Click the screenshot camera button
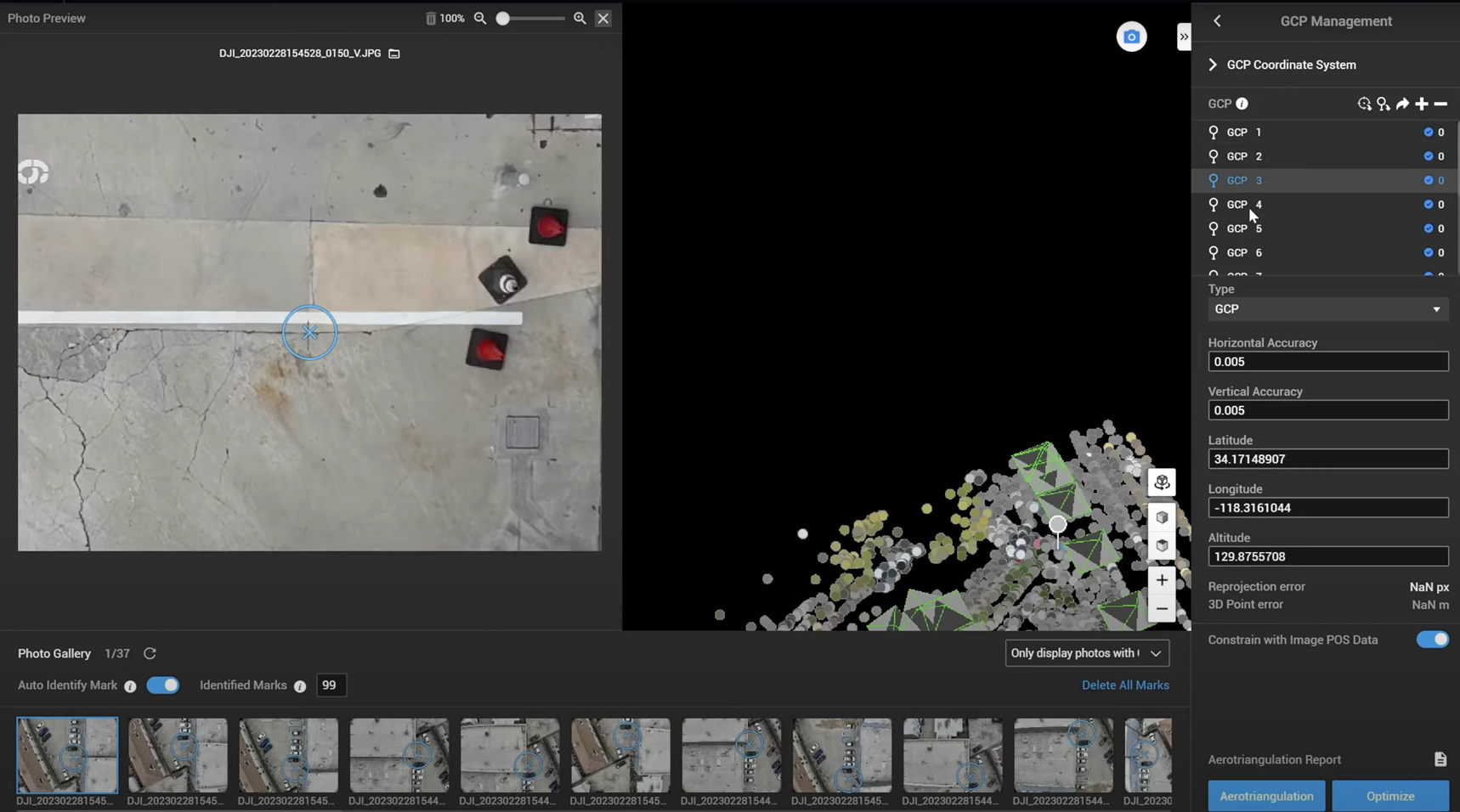 click(1131, 37)
